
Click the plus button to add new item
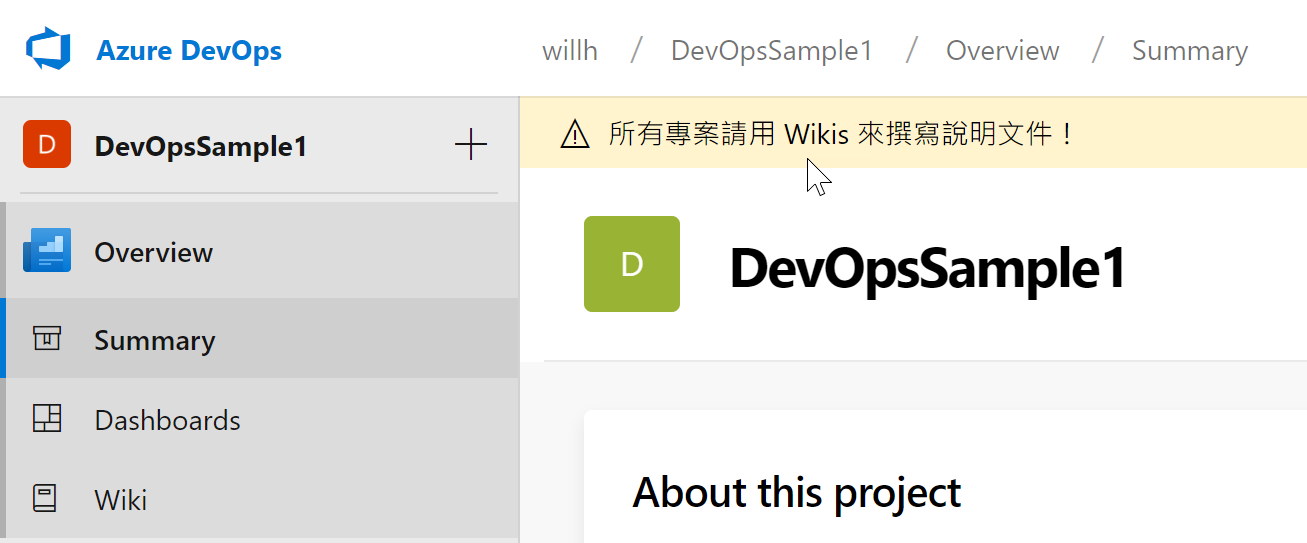pyautogui.click(x=471, y=146)
